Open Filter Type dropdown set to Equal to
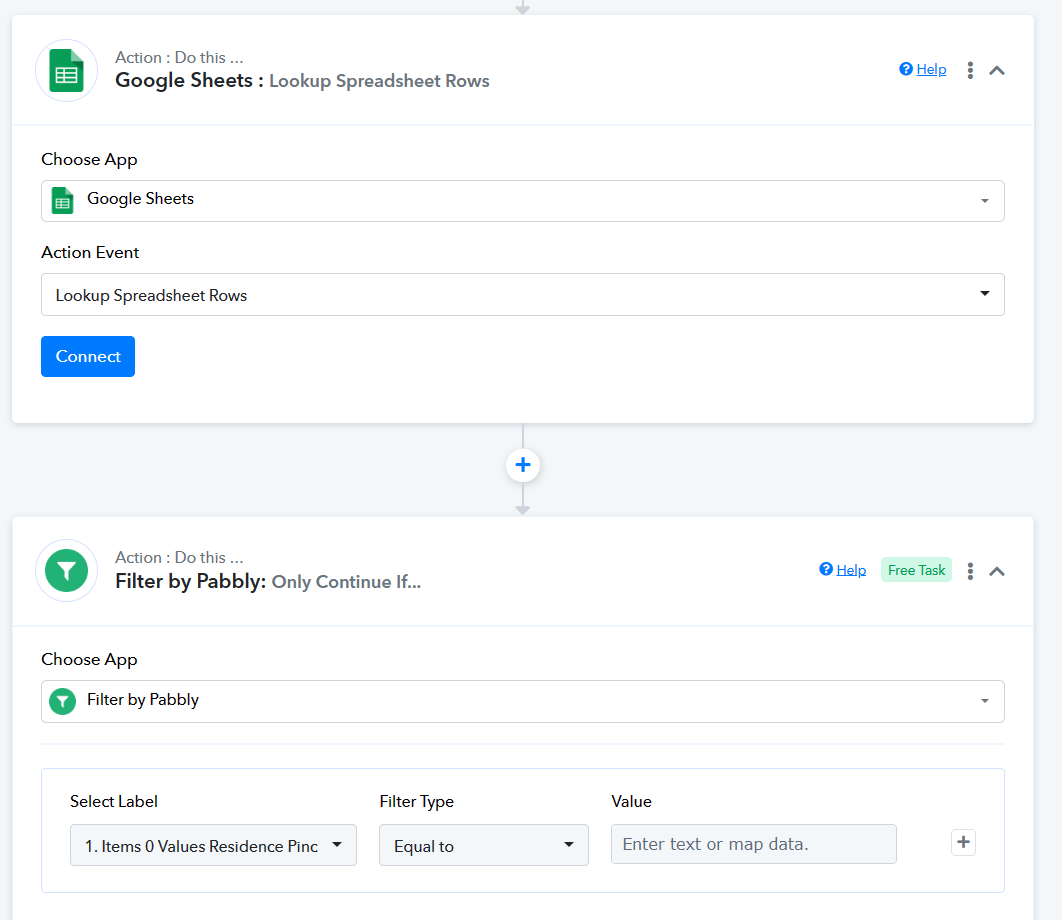 click(484, 845)
